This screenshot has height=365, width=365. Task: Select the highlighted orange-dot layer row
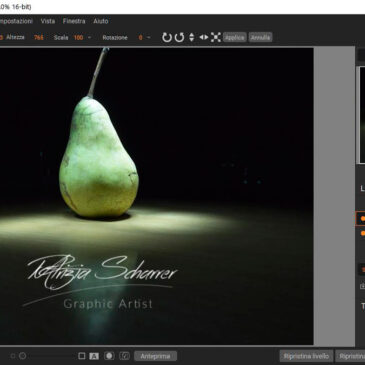coord(360,219)
